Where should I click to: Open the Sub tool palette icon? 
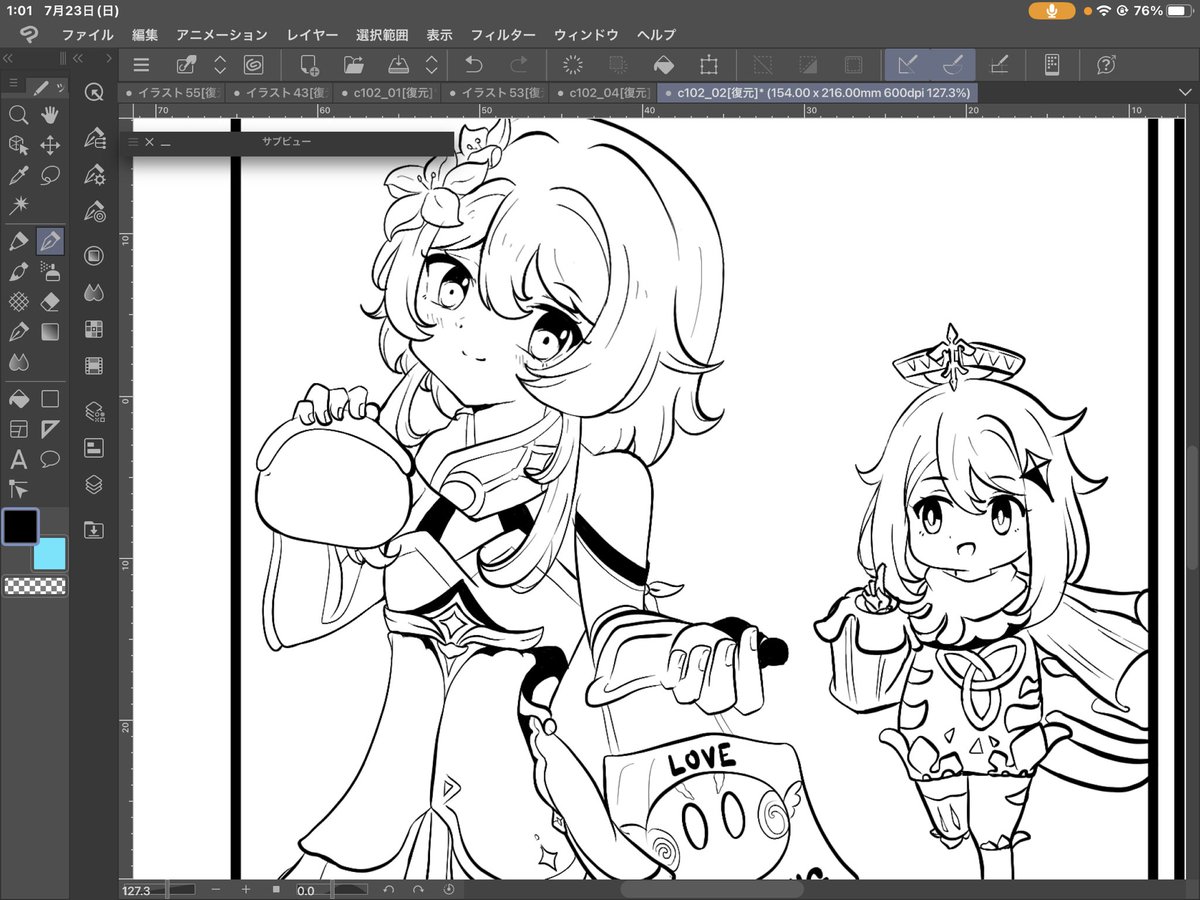[x=94, y=137]
